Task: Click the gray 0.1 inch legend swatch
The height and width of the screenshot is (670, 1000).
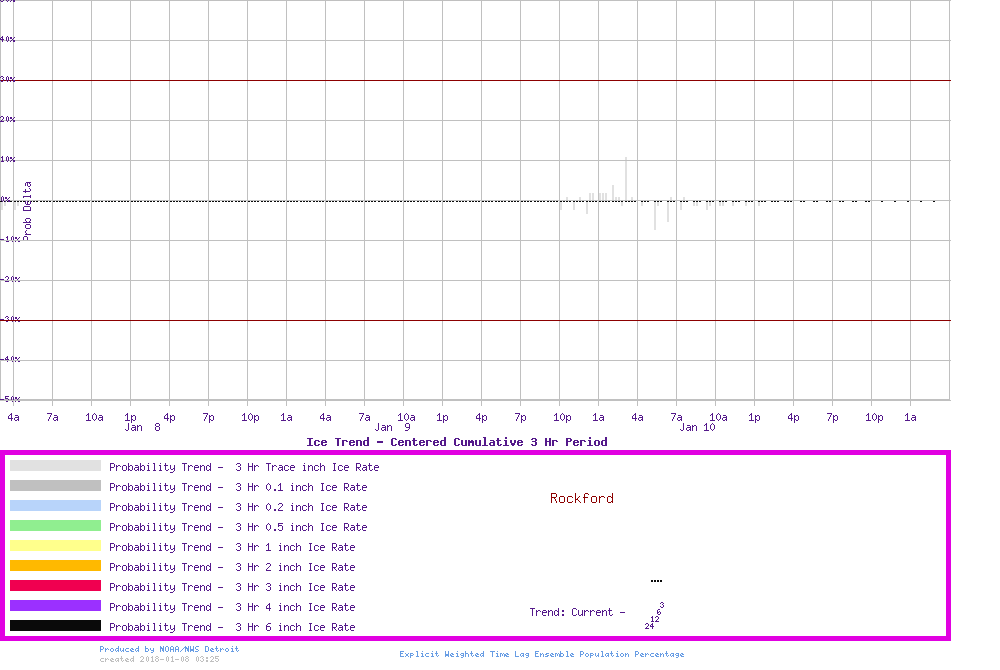Action: [x=55, y=486]
